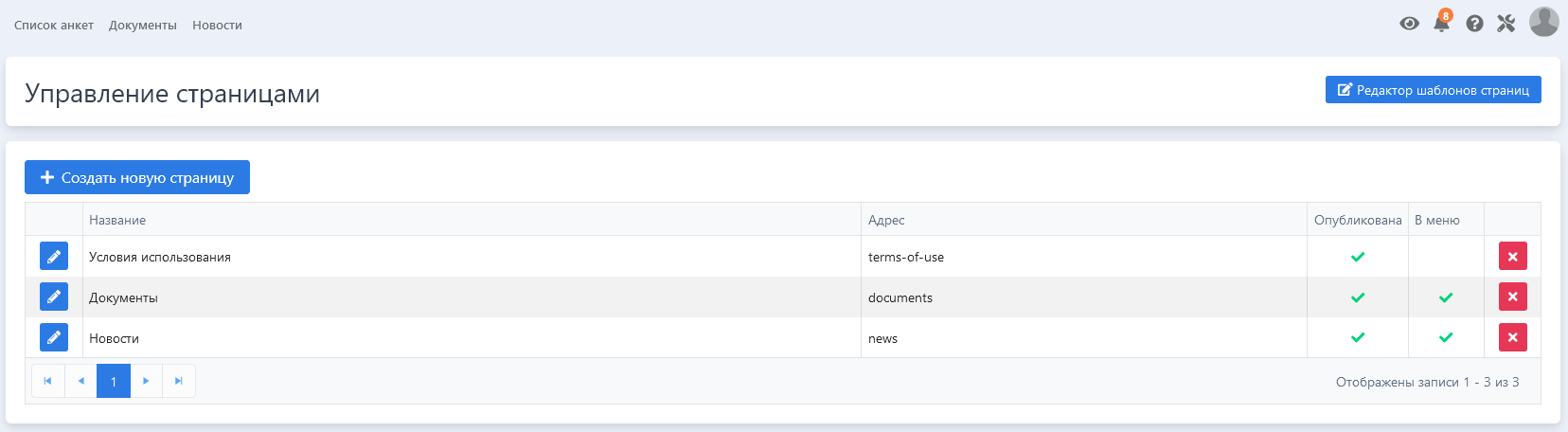This screenshot has width=1568, height=432.
Task: Open the user avatar menu
Action: click(1543, 22)
